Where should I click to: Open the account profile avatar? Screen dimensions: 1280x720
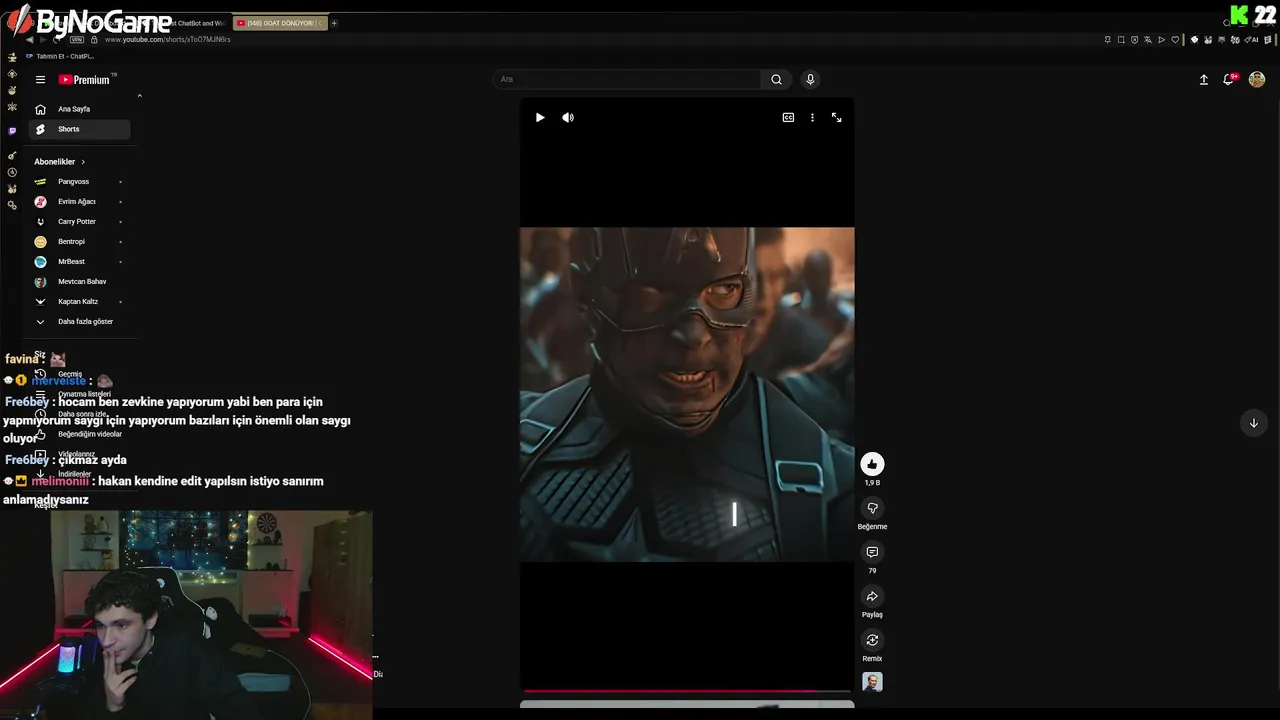(1257, 80)
